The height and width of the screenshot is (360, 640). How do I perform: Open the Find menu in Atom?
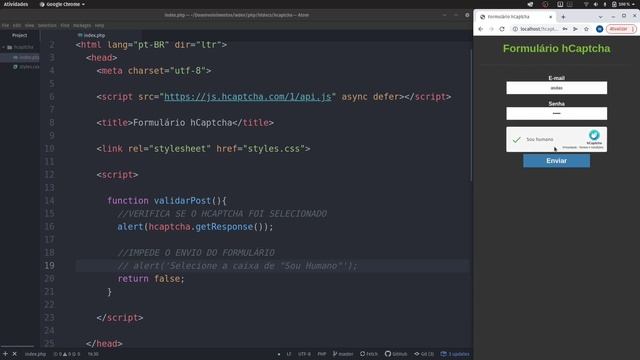coord(65,25)
